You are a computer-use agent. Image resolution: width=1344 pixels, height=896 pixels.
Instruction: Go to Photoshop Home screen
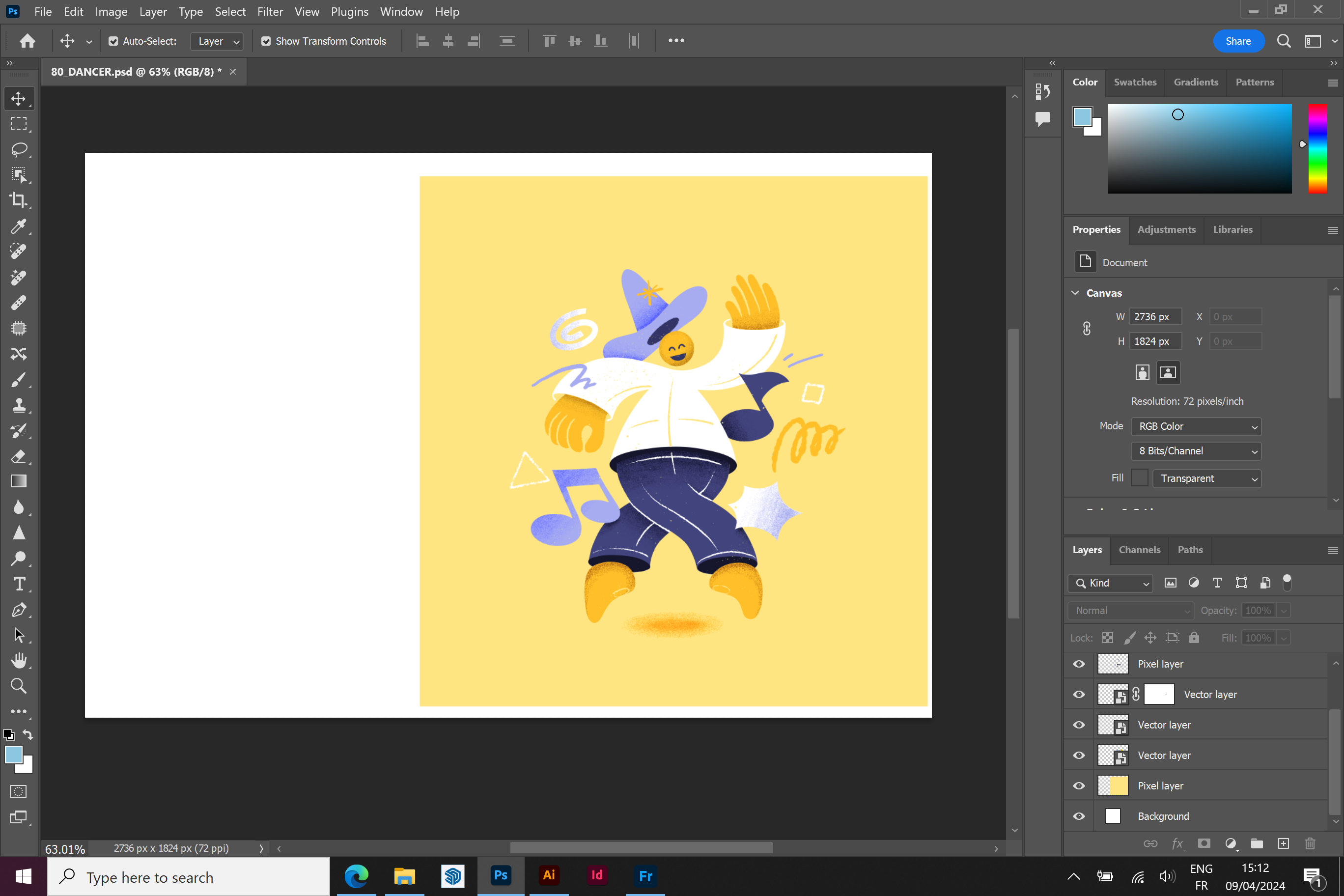(x=28, y=41)
